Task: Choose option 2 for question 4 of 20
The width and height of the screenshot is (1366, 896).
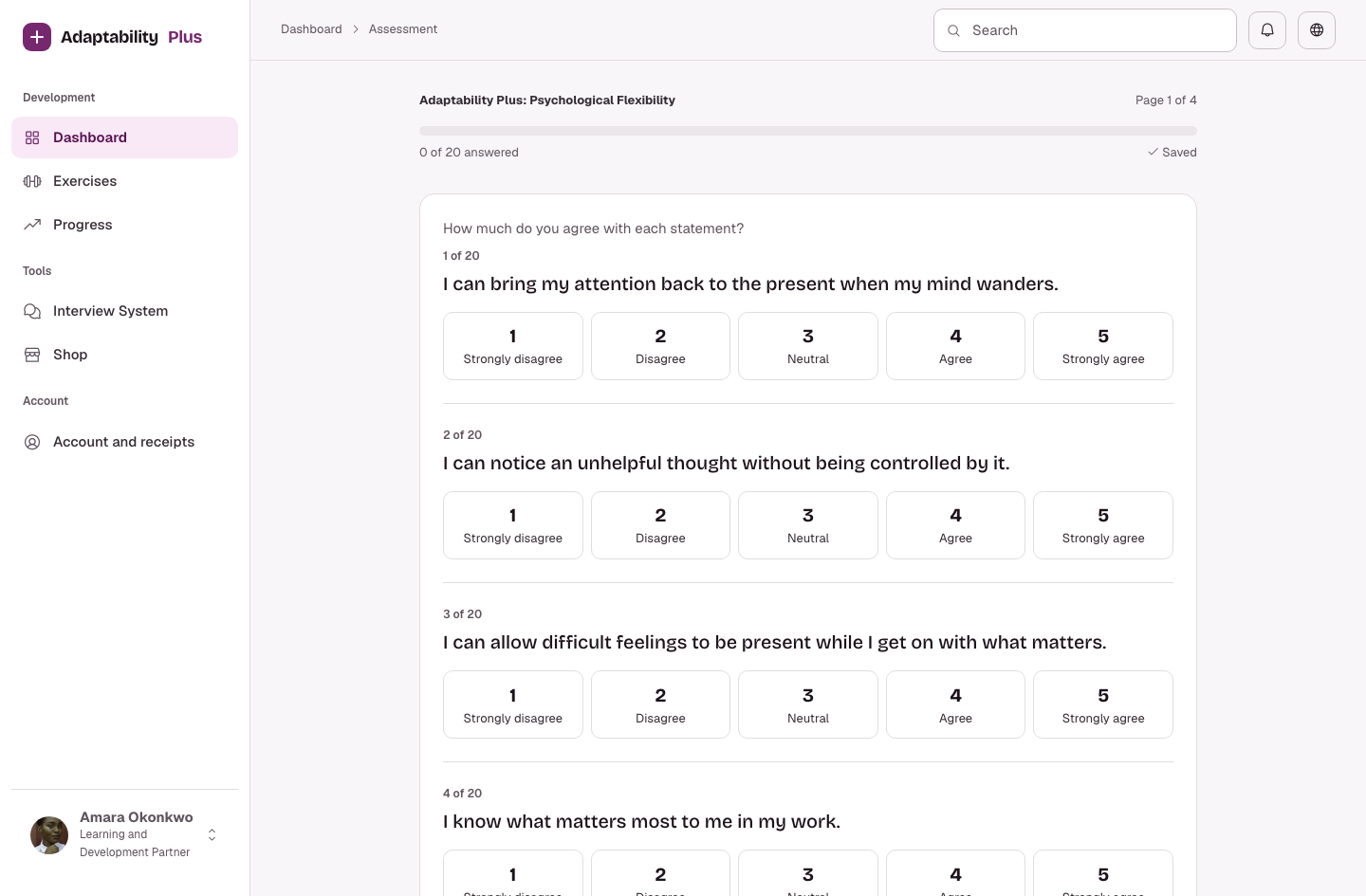Action: (x=660, y=873)
